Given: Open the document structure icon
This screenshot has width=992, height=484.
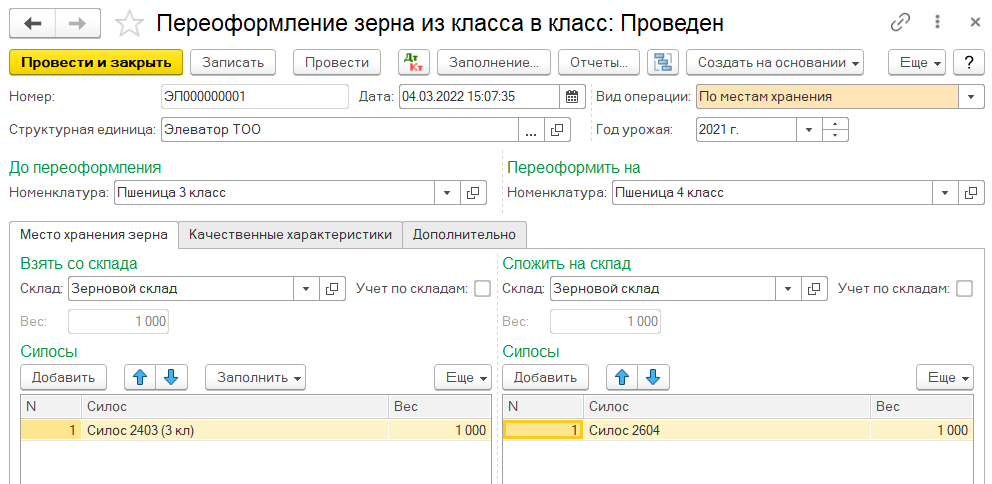Looking at the screenshot, I should [x=661, y=62].
